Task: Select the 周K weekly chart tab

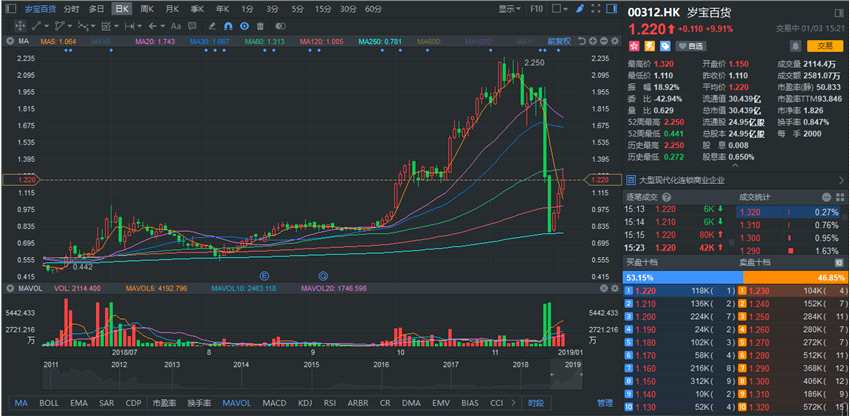Action: point(147,9)
